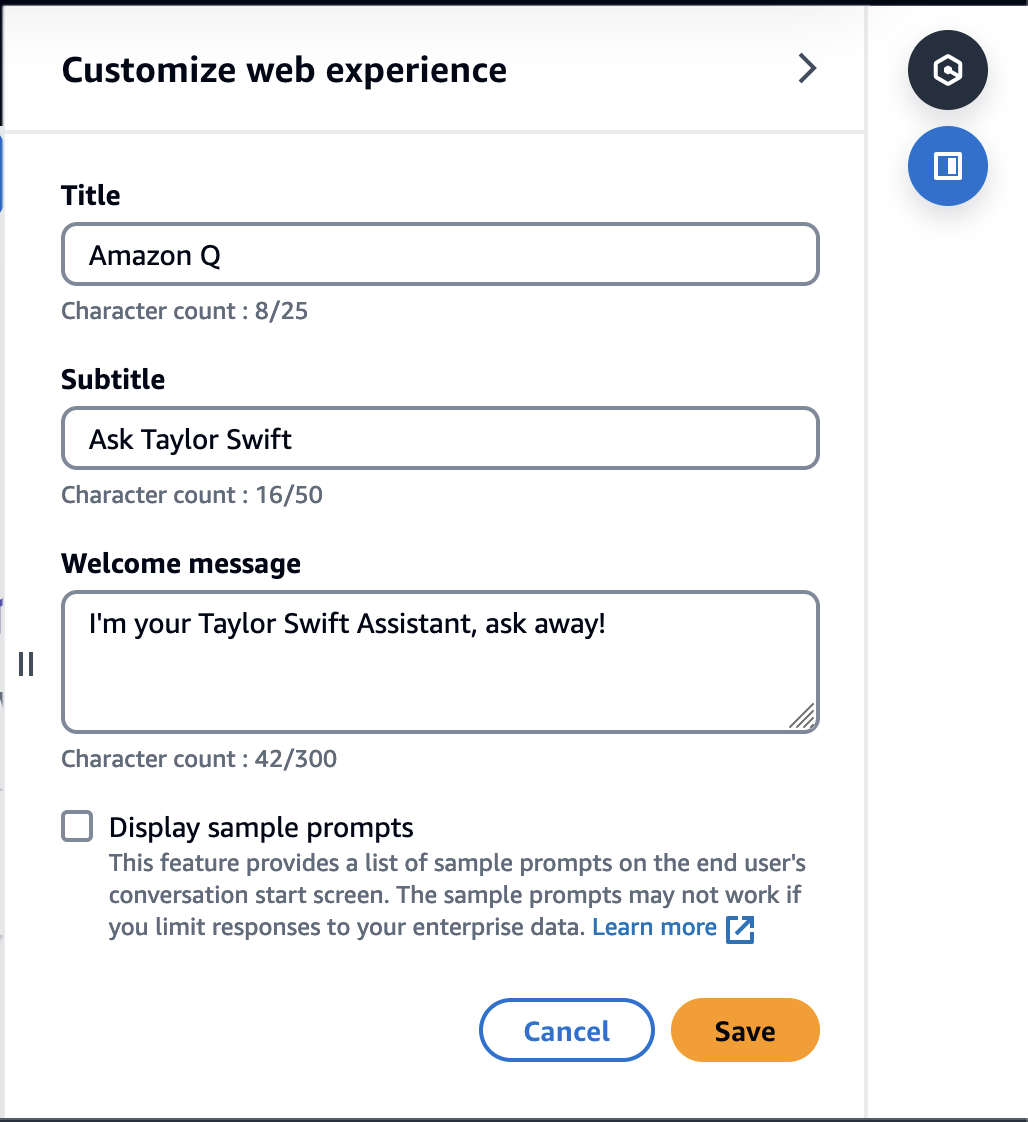
Task: Focus the Title input containing Amazon Q
Action: pos(440,255)
